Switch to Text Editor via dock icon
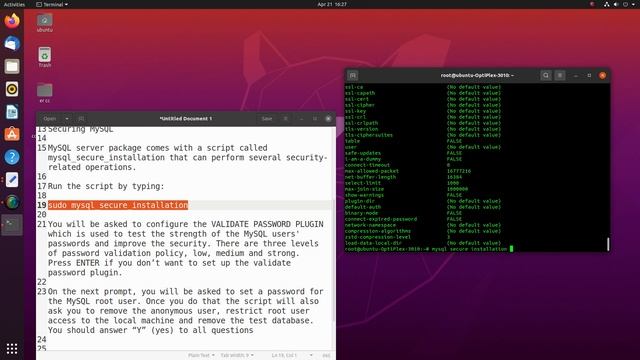The height and width of the screenshot is (360, 640). [12, 180]
